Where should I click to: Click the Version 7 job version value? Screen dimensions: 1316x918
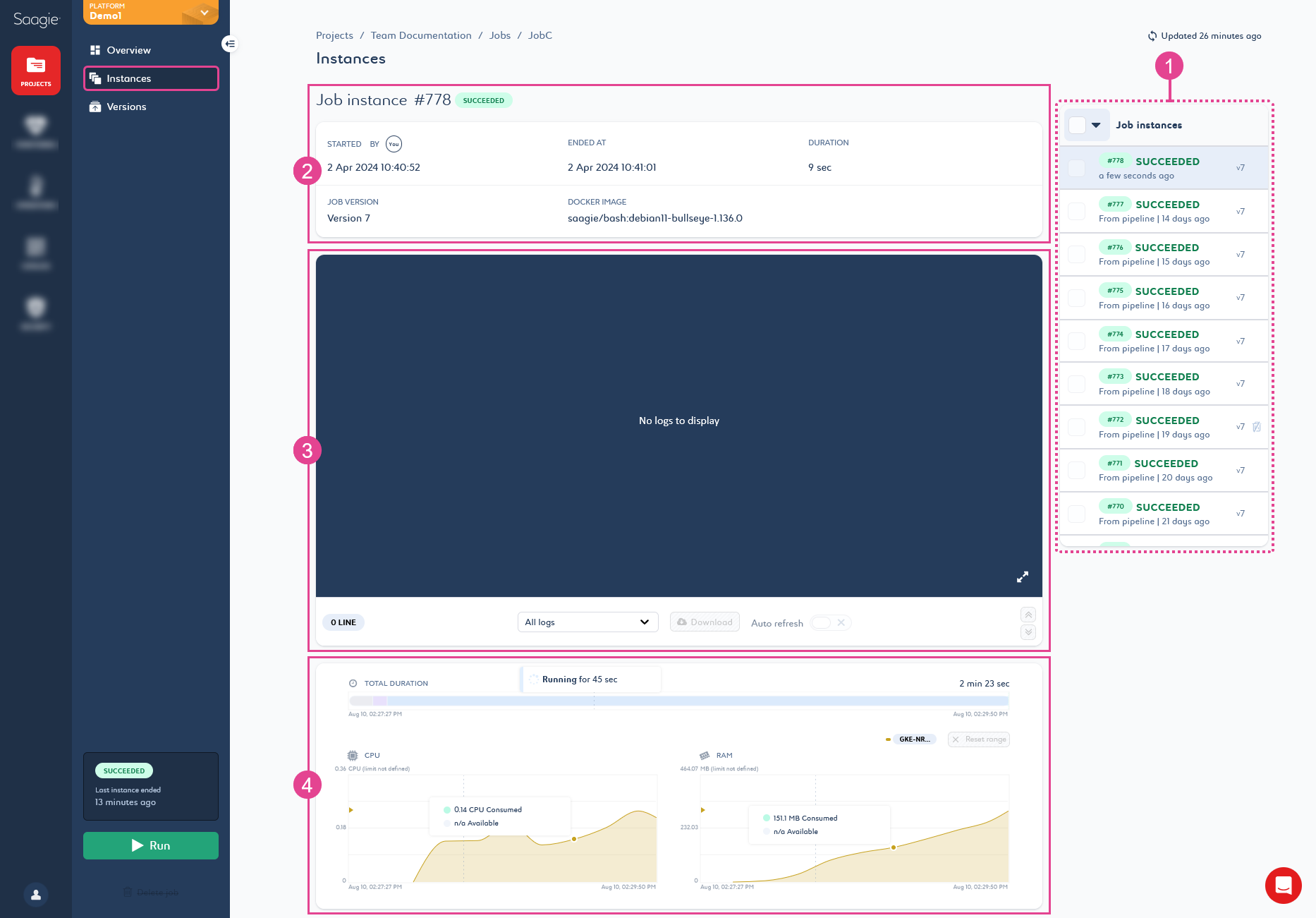click(x=348, y=218)
